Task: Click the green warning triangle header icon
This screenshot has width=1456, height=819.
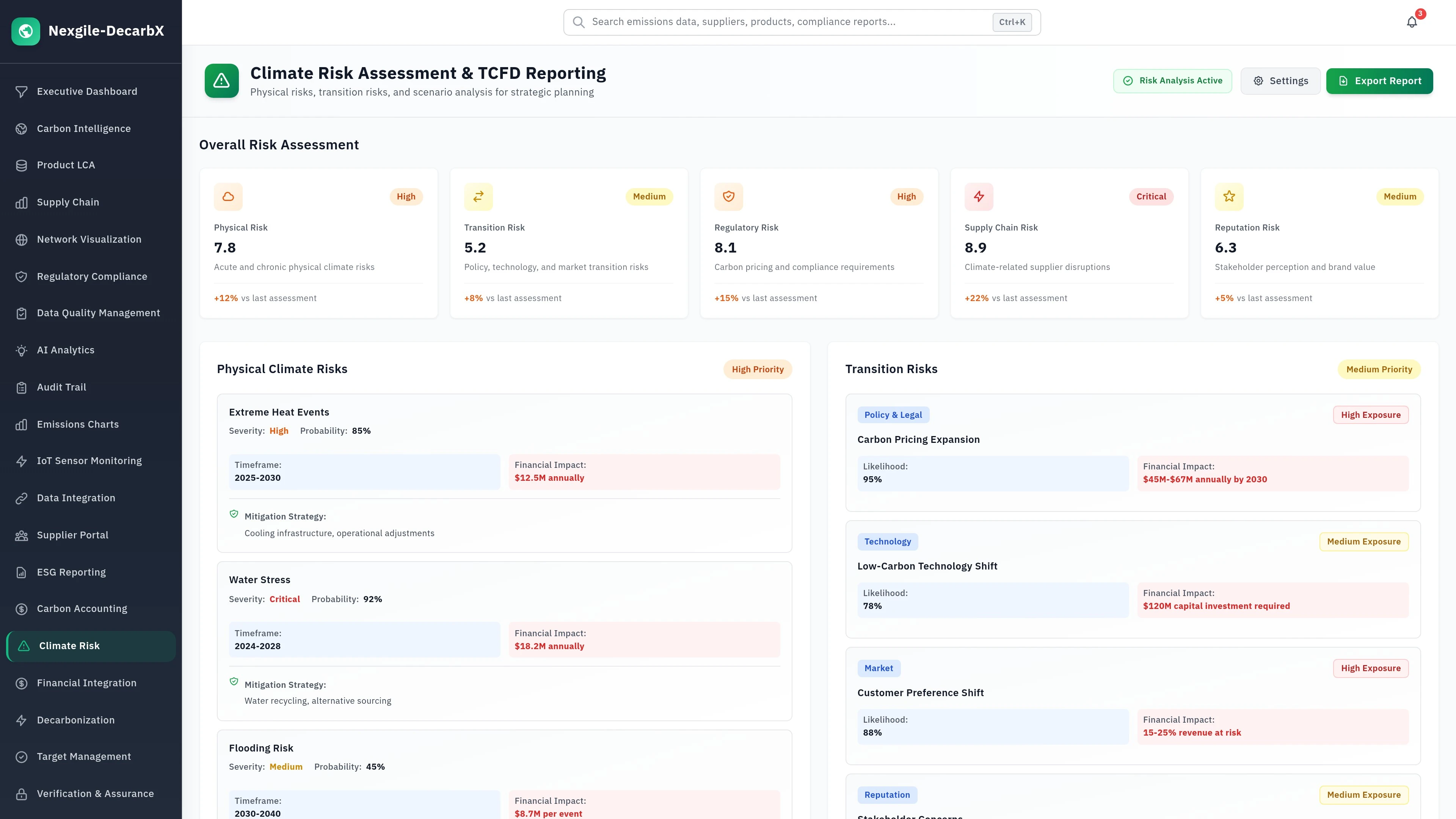Action: pos(221,81)
